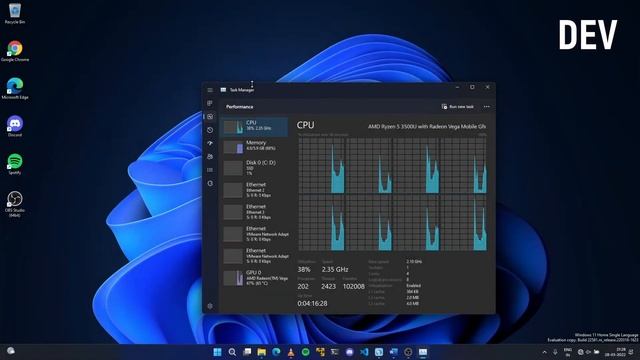
Task: Open the weather widget on taskbar
Action: [x=11, y=351]
